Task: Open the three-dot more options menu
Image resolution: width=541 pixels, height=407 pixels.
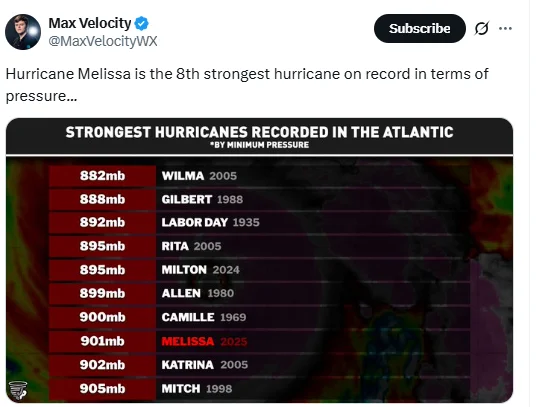Action: 505,28
